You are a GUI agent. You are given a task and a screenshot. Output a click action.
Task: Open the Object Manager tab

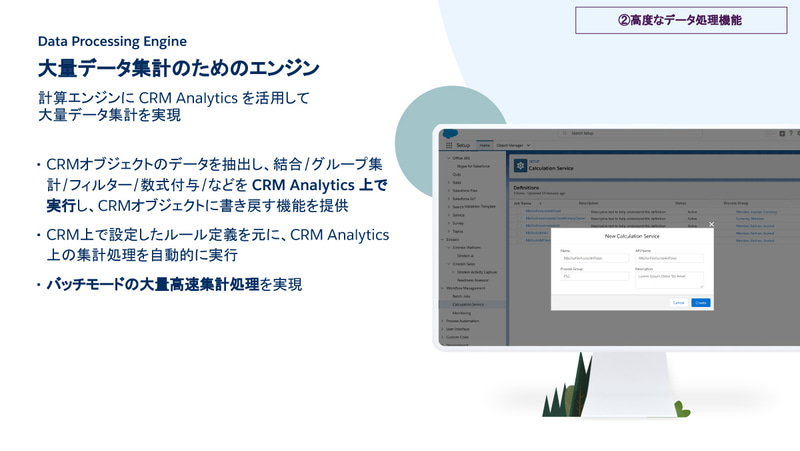click(510, 145)
